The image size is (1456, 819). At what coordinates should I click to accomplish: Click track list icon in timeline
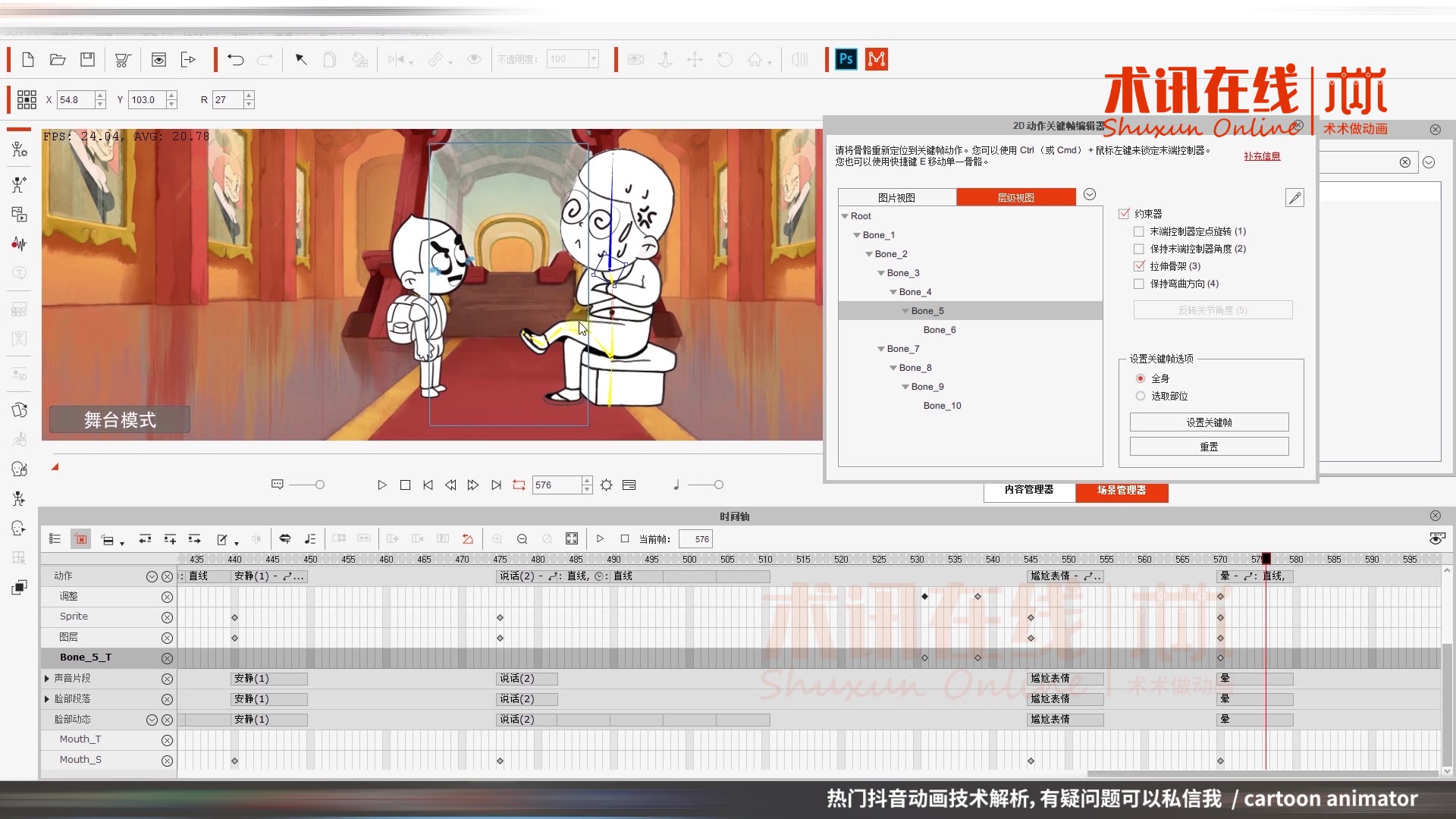point(55,539)
